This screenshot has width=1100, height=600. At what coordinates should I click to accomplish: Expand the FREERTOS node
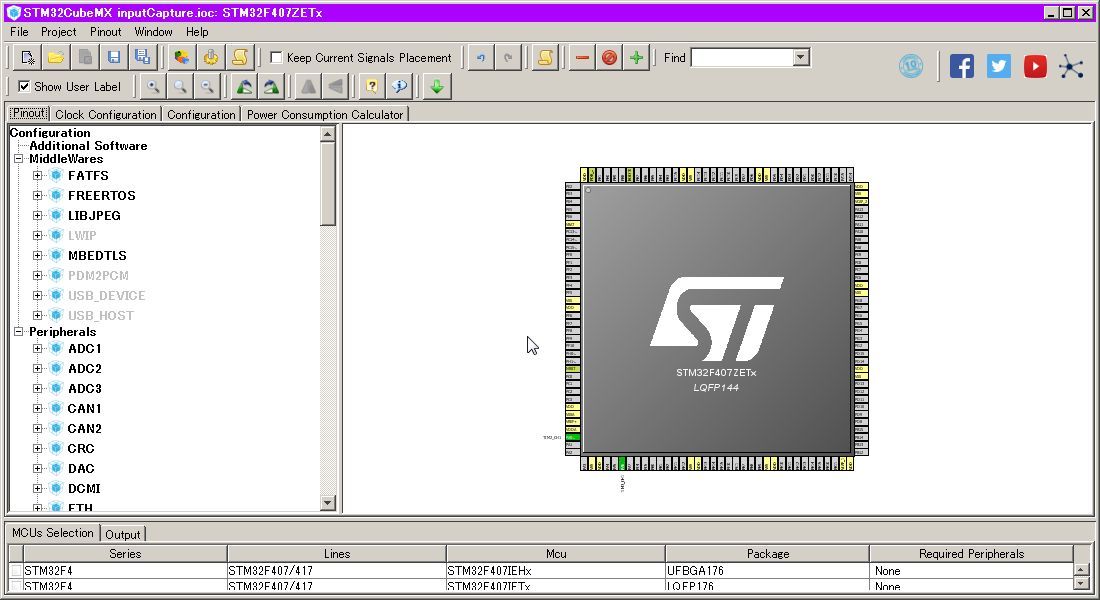pos(37,195)
